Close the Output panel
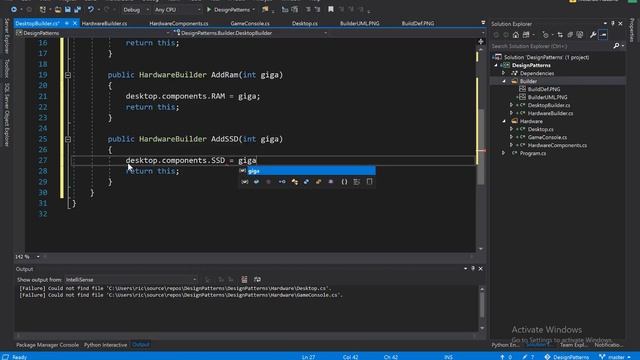Image resolution: width=640 pixels, height=360 pixels. pos(480,269)
